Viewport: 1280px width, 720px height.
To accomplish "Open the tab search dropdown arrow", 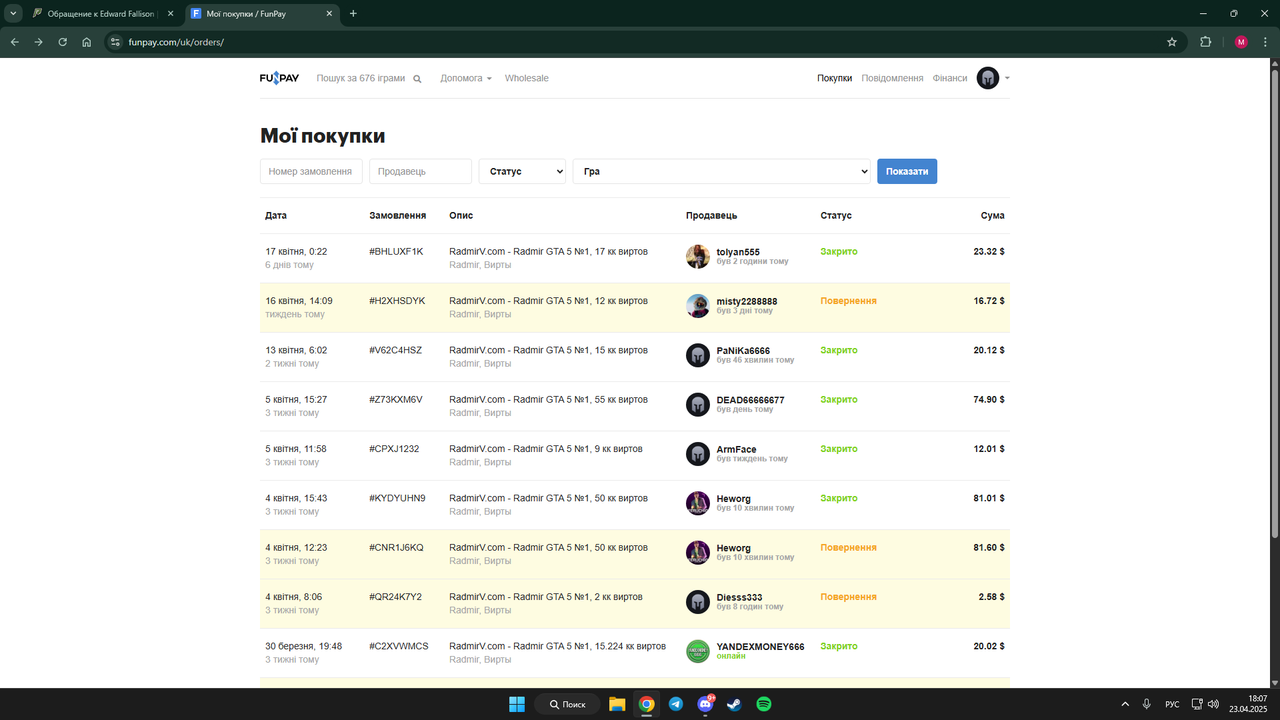I will tap(14, 14).
